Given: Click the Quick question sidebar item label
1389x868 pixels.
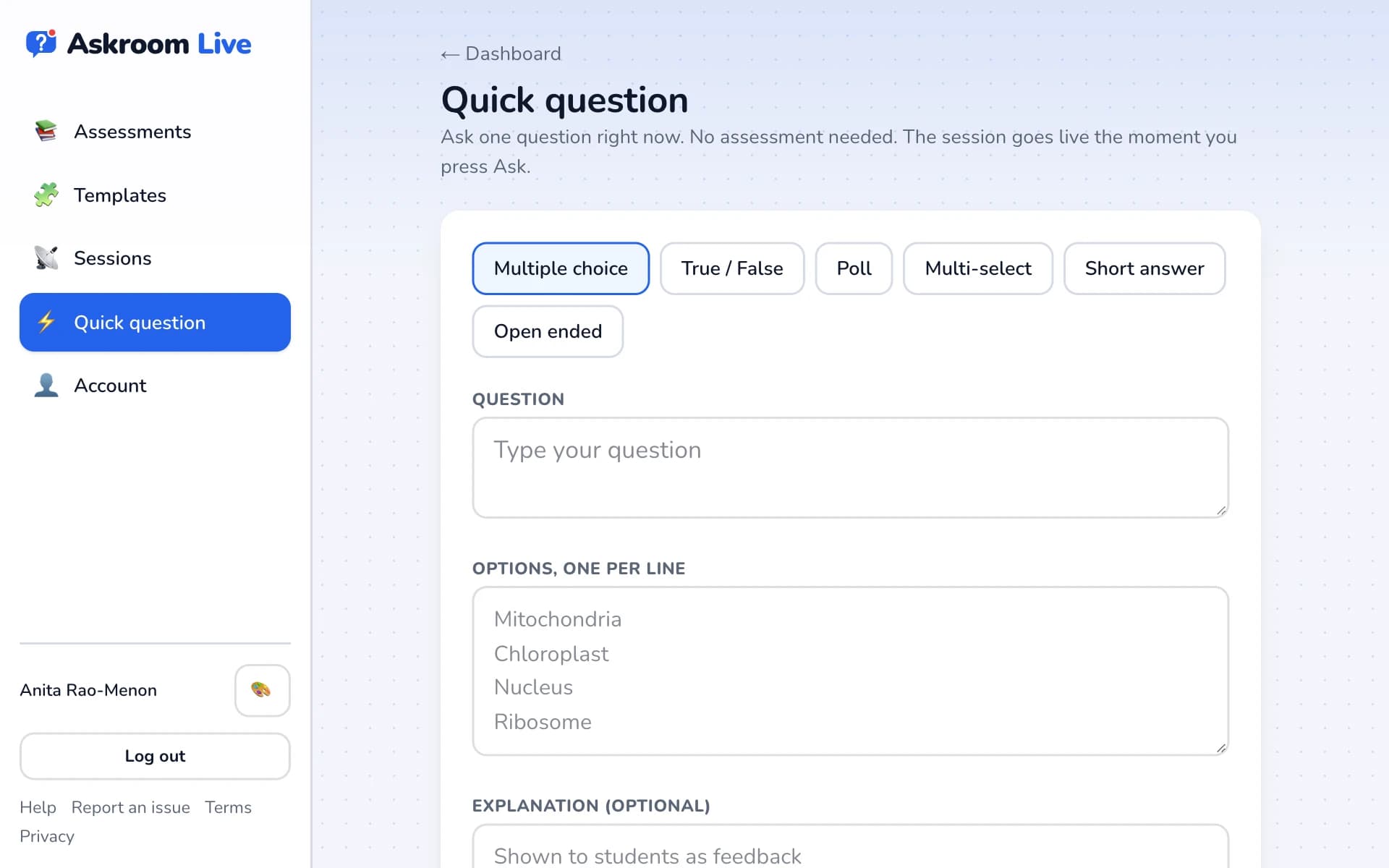Looking at the screenshot, I should (140, 323).
